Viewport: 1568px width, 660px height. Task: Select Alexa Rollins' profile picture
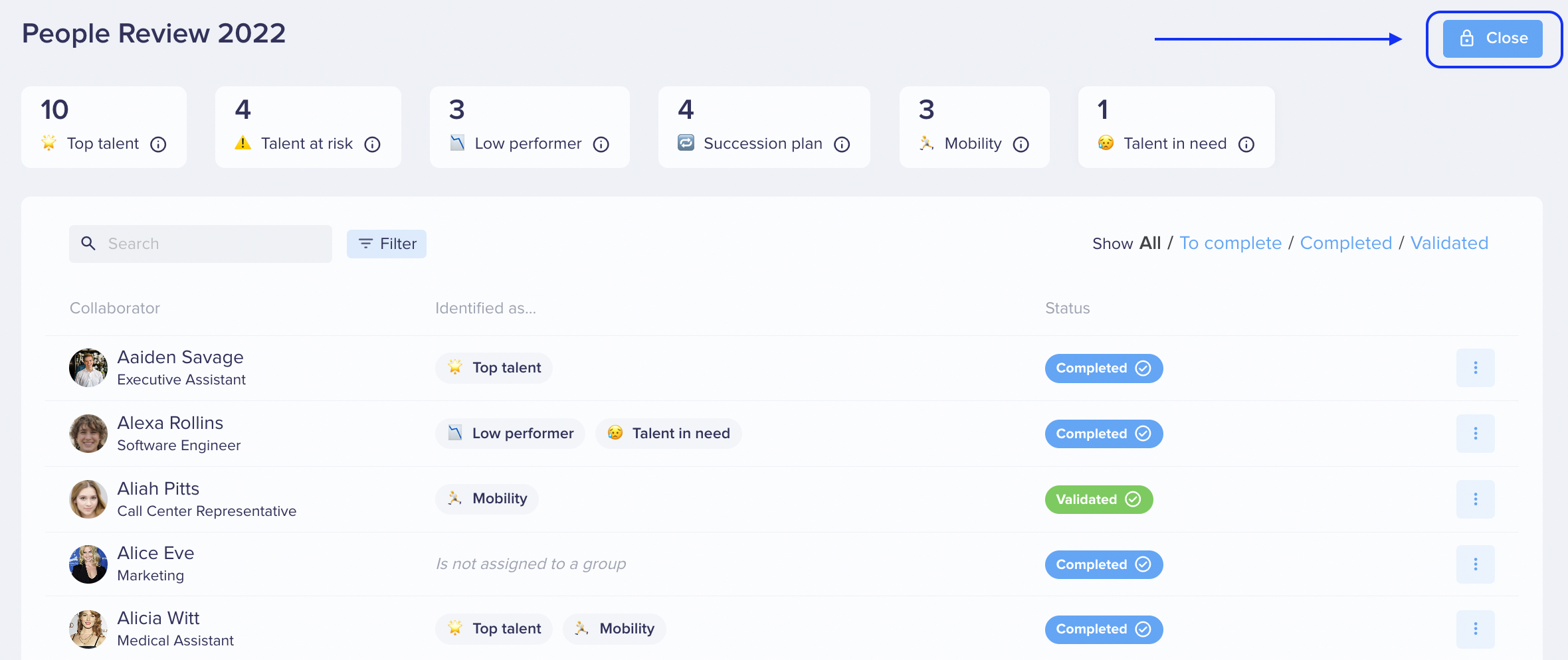(x=88, y=434)
